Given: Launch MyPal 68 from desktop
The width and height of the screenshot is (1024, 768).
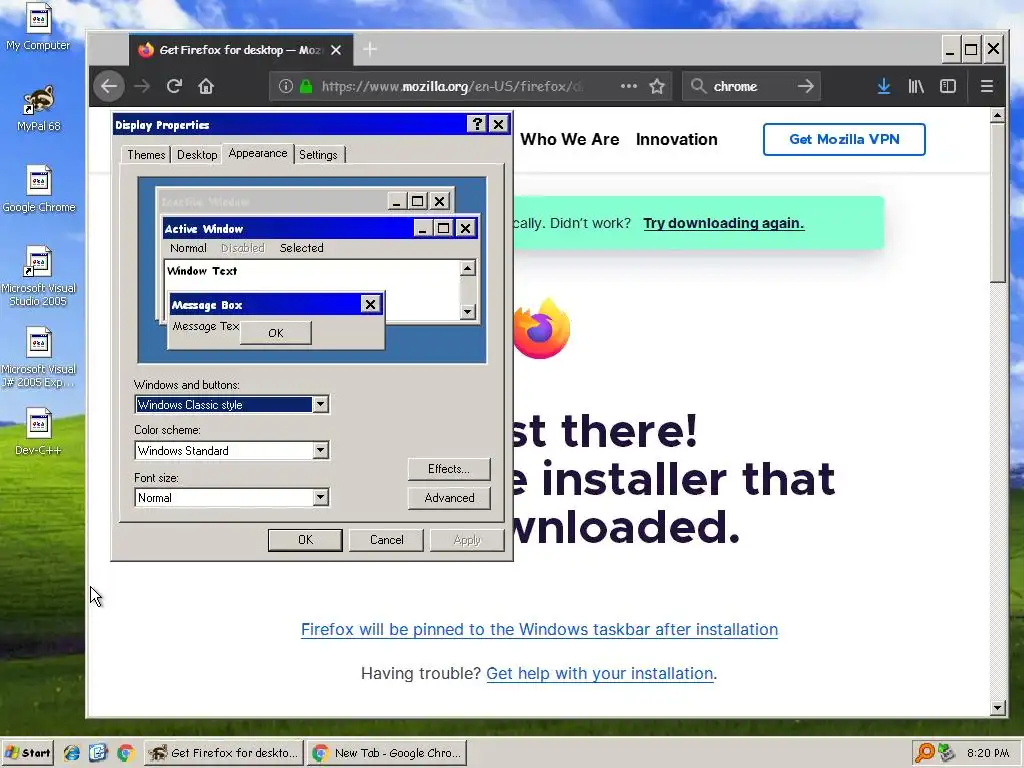Looking at the screenshot, I should (39, 108).
